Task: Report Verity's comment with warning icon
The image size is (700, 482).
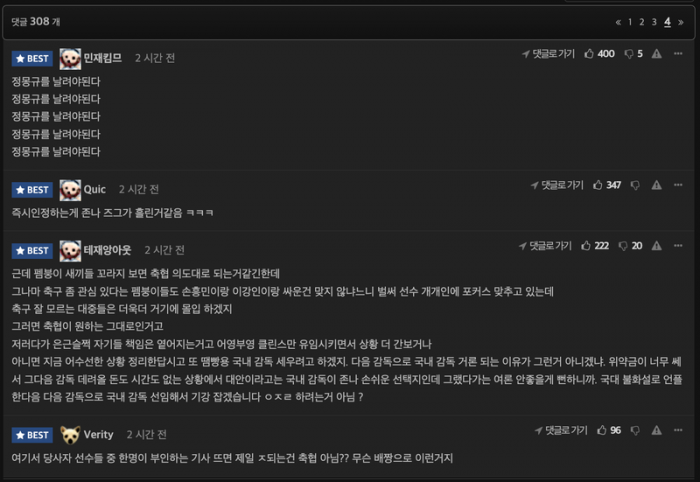Action: click(x=657, y=430)
